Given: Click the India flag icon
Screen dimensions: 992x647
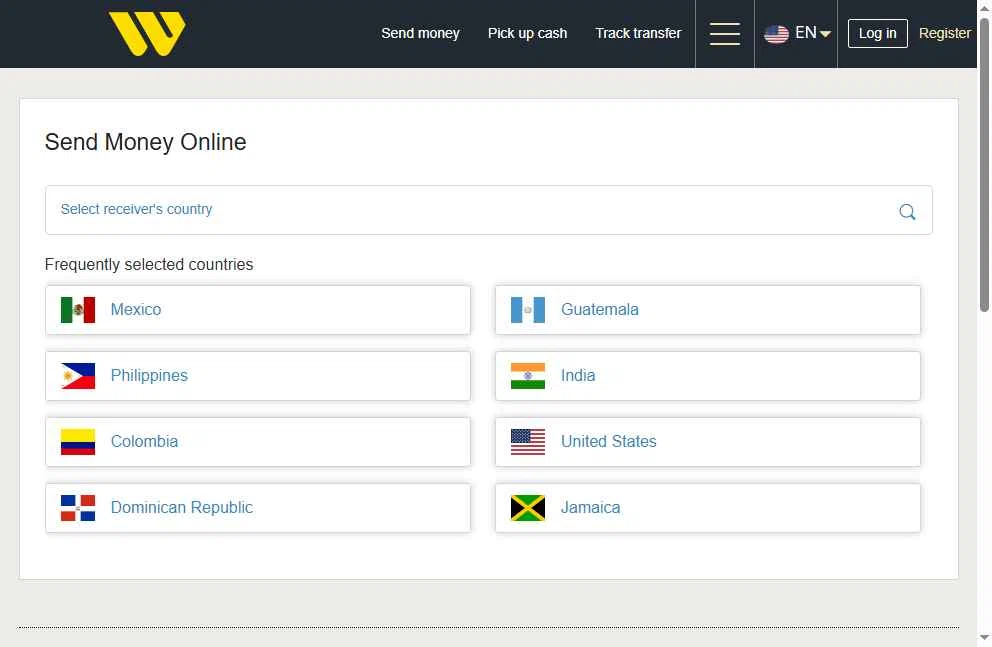Looking at the screenshot, I should tap(528, 376).
